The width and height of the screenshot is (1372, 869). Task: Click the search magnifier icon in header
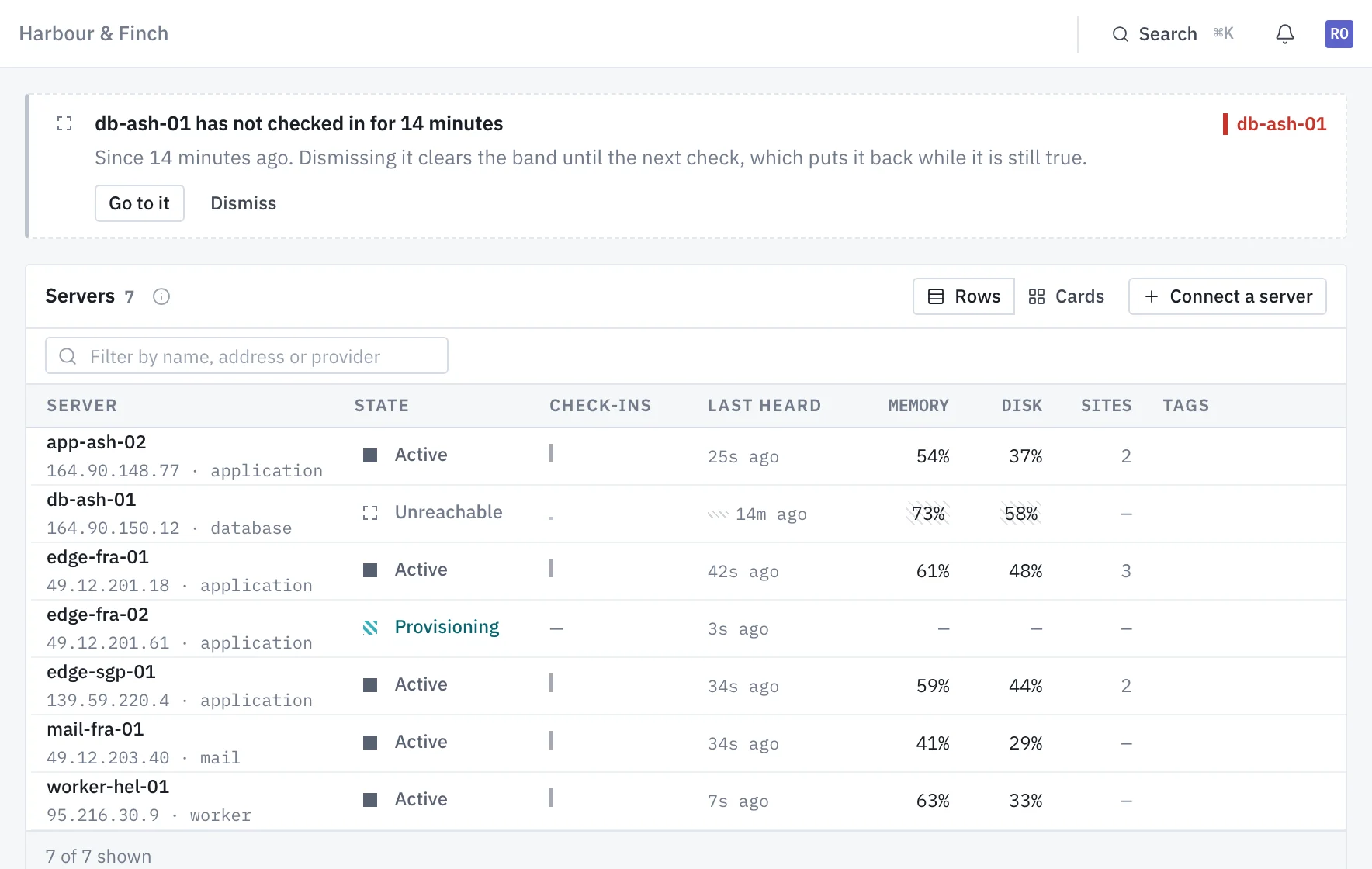click(1120, 34)
